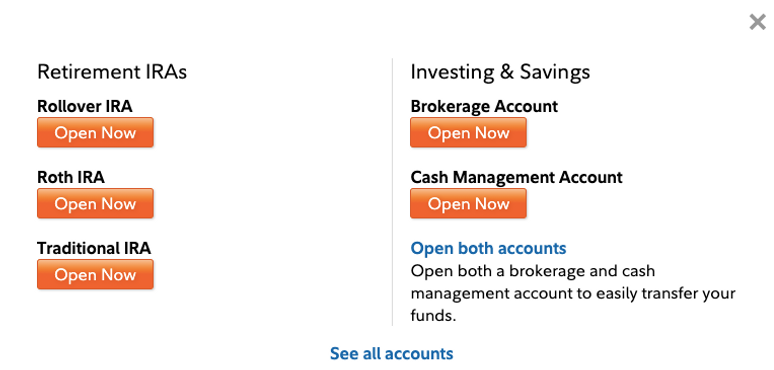Open a Rollover IRA now
The width and height of the screenshot is (774, 370).
point(95,132)
